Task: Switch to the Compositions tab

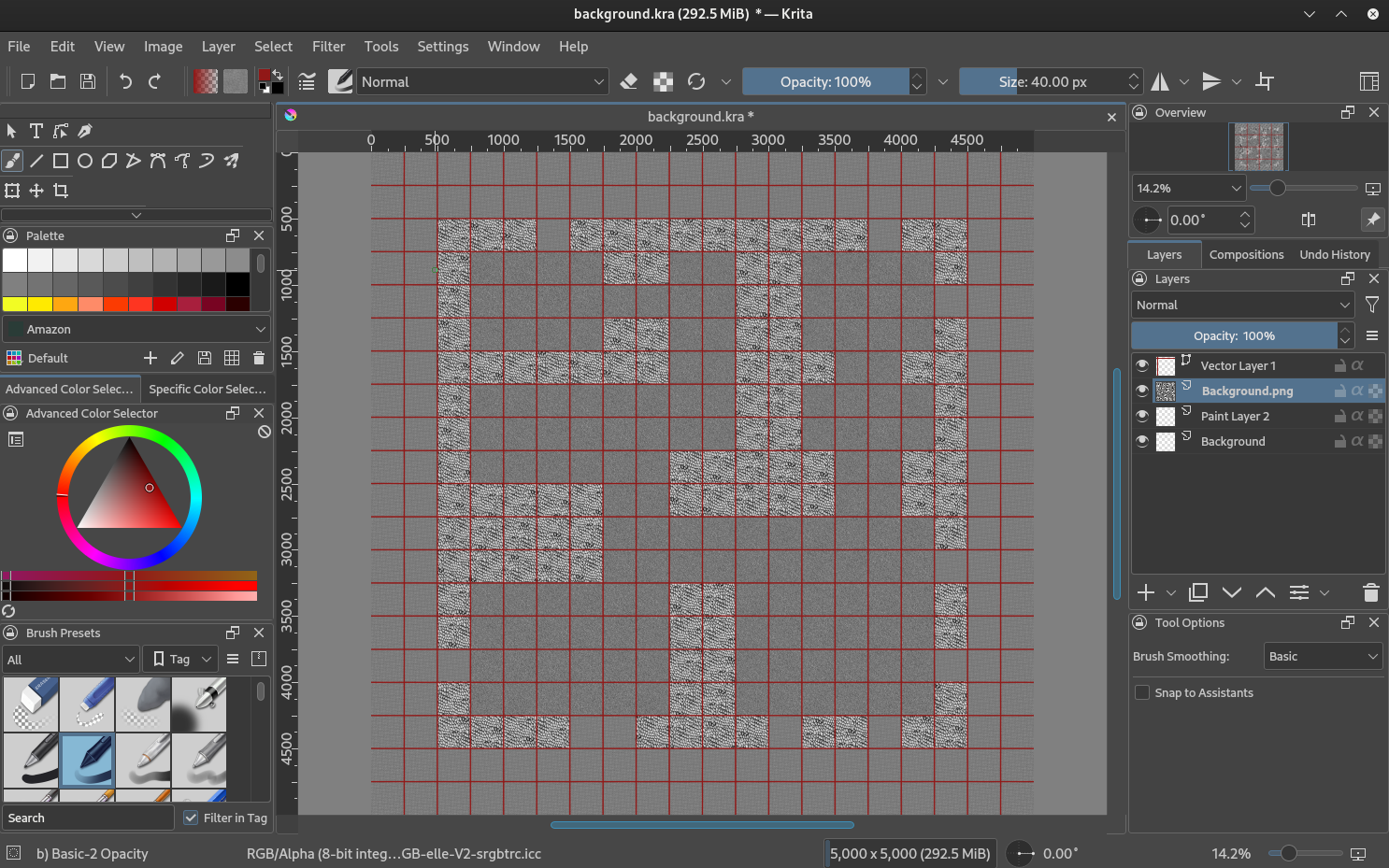Action: [1246, 254]
